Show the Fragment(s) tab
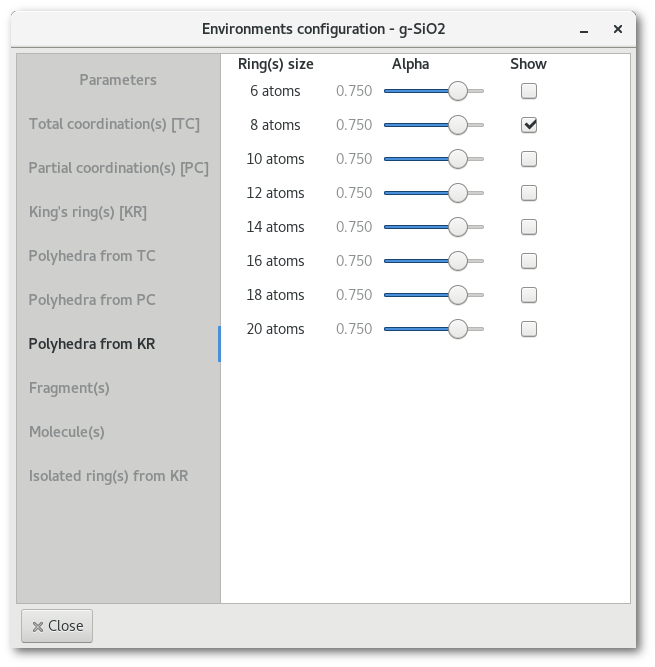This screenshot has height=667, width=655. (x=69, y=388)
